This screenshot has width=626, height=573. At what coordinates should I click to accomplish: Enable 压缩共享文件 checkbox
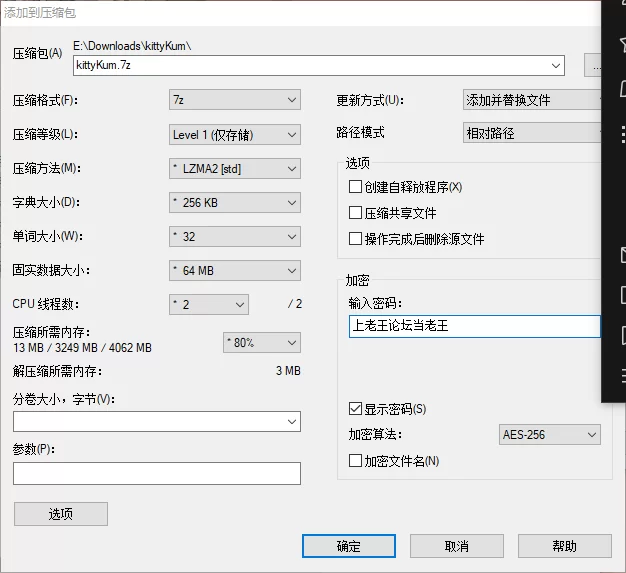point(355,213)
